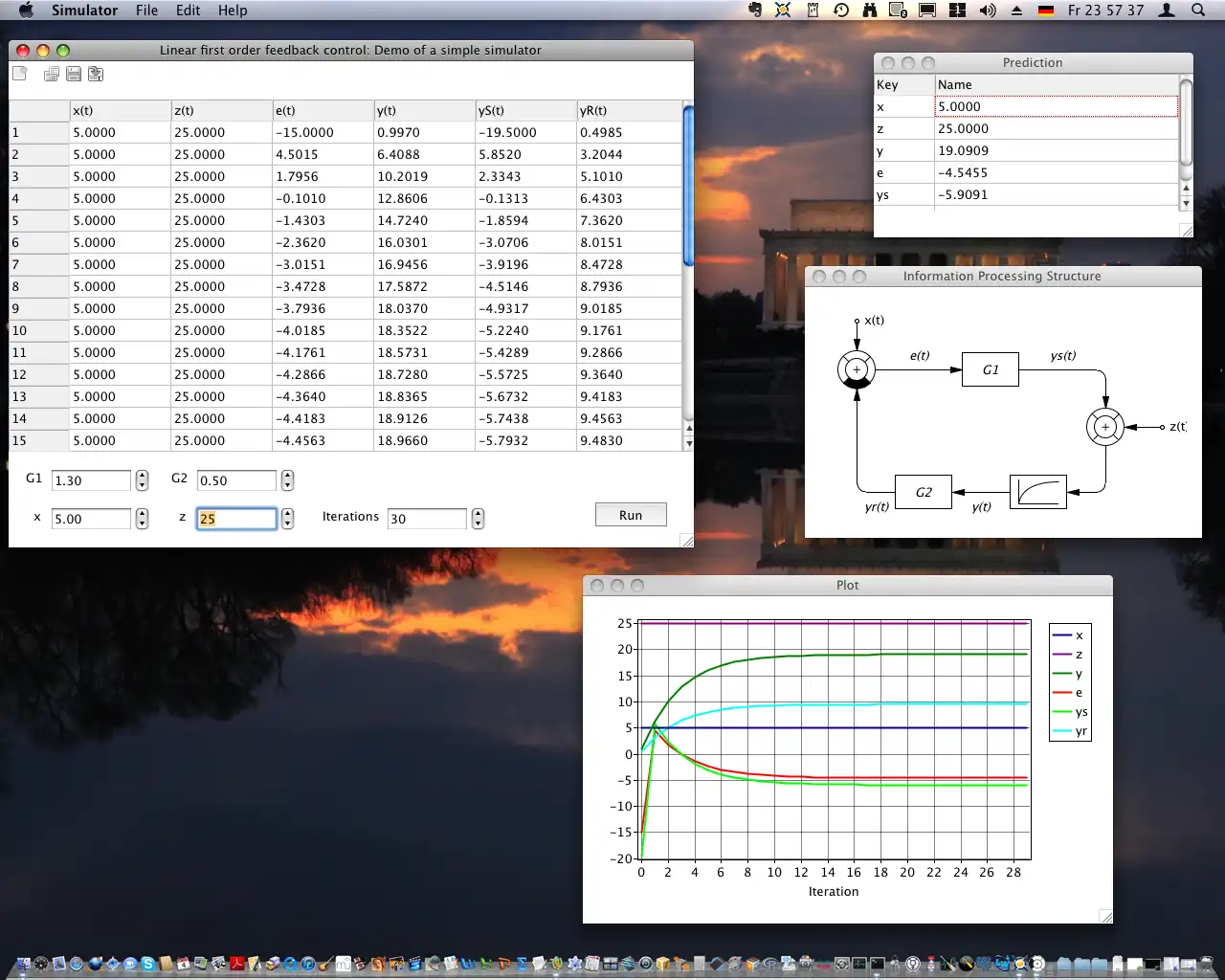
Task: Click the volume speaker icon in menu bar
Action: pos(988,11)
